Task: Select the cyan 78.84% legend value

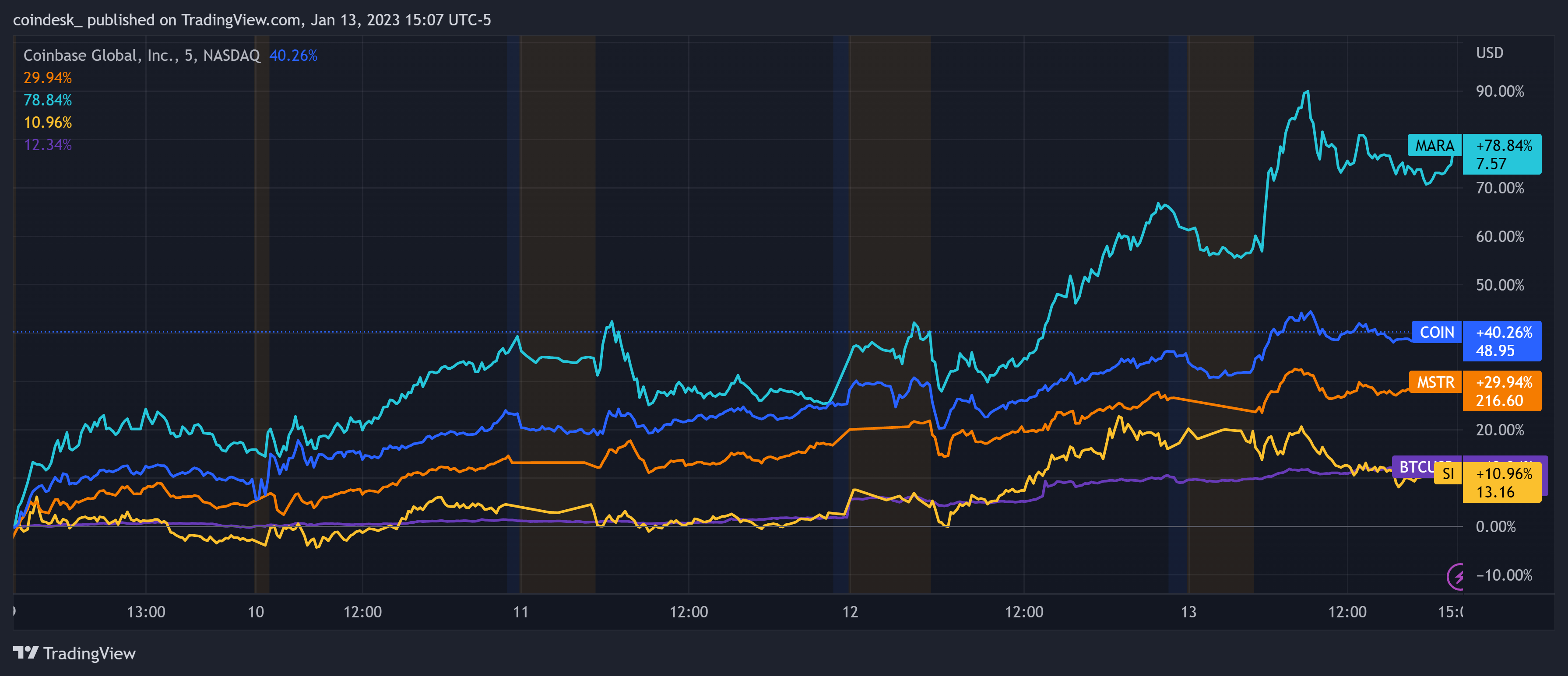Action: click(47, 100)
